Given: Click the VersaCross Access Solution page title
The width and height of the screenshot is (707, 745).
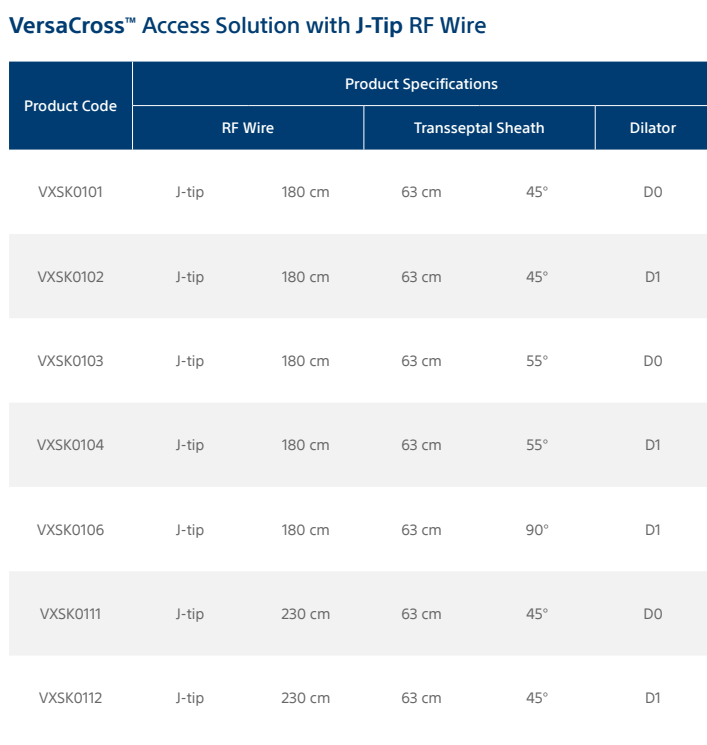Looking at the screenshot, I should coord(247,26).
